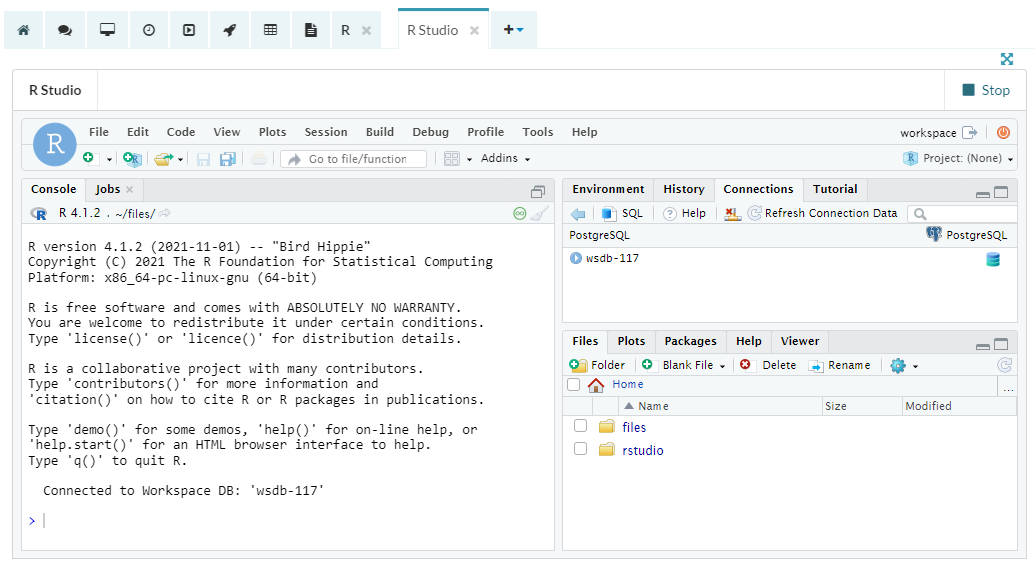Open the workspace panes layout dropdown

click(x=458, y=158)
